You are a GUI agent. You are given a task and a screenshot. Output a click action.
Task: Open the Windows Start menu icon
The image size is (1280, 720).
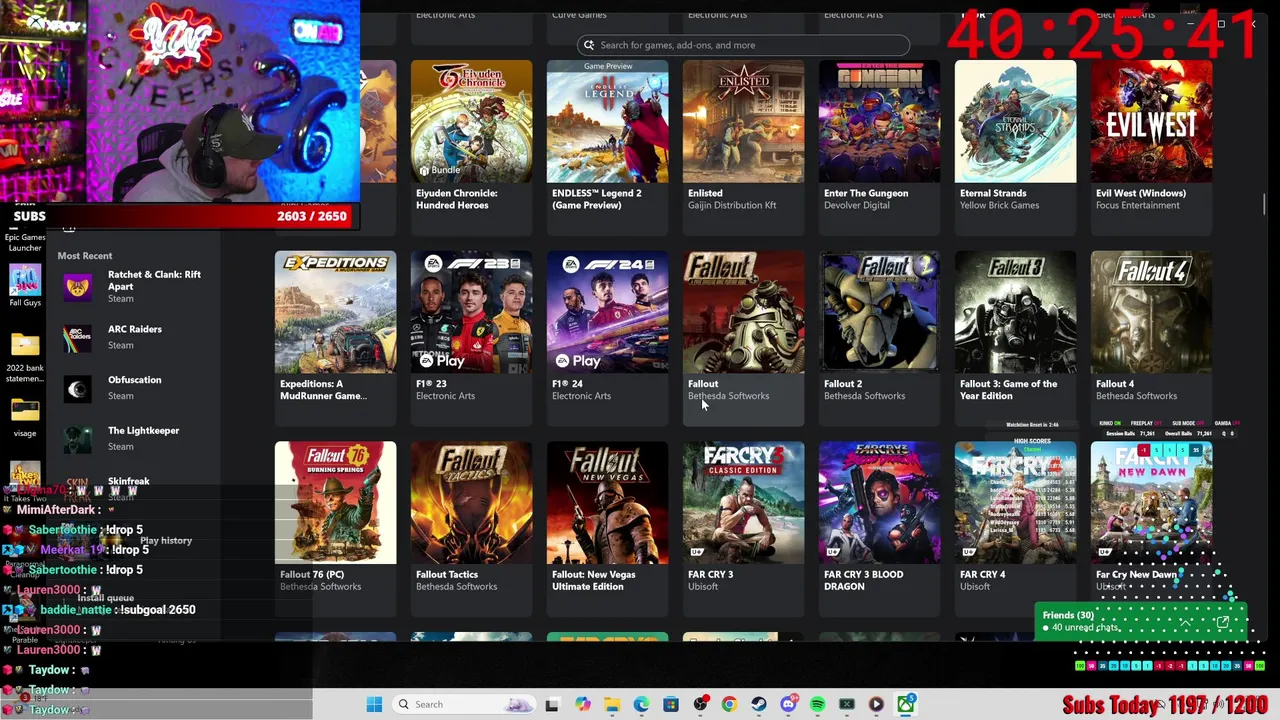point(374,704)
